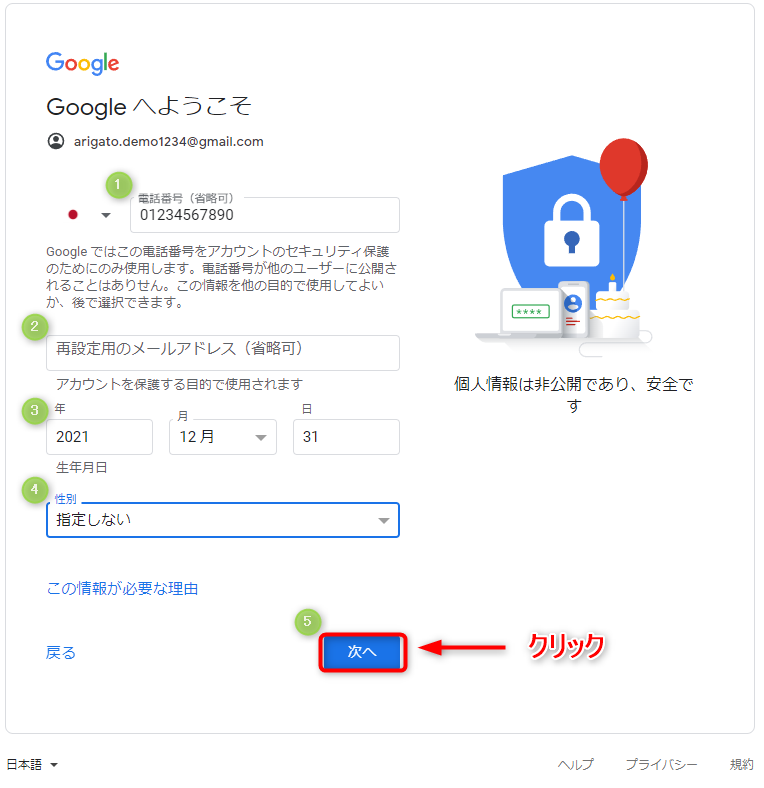Click the Japan flag country icon
The image size is (764, 788).
[73, 215]
